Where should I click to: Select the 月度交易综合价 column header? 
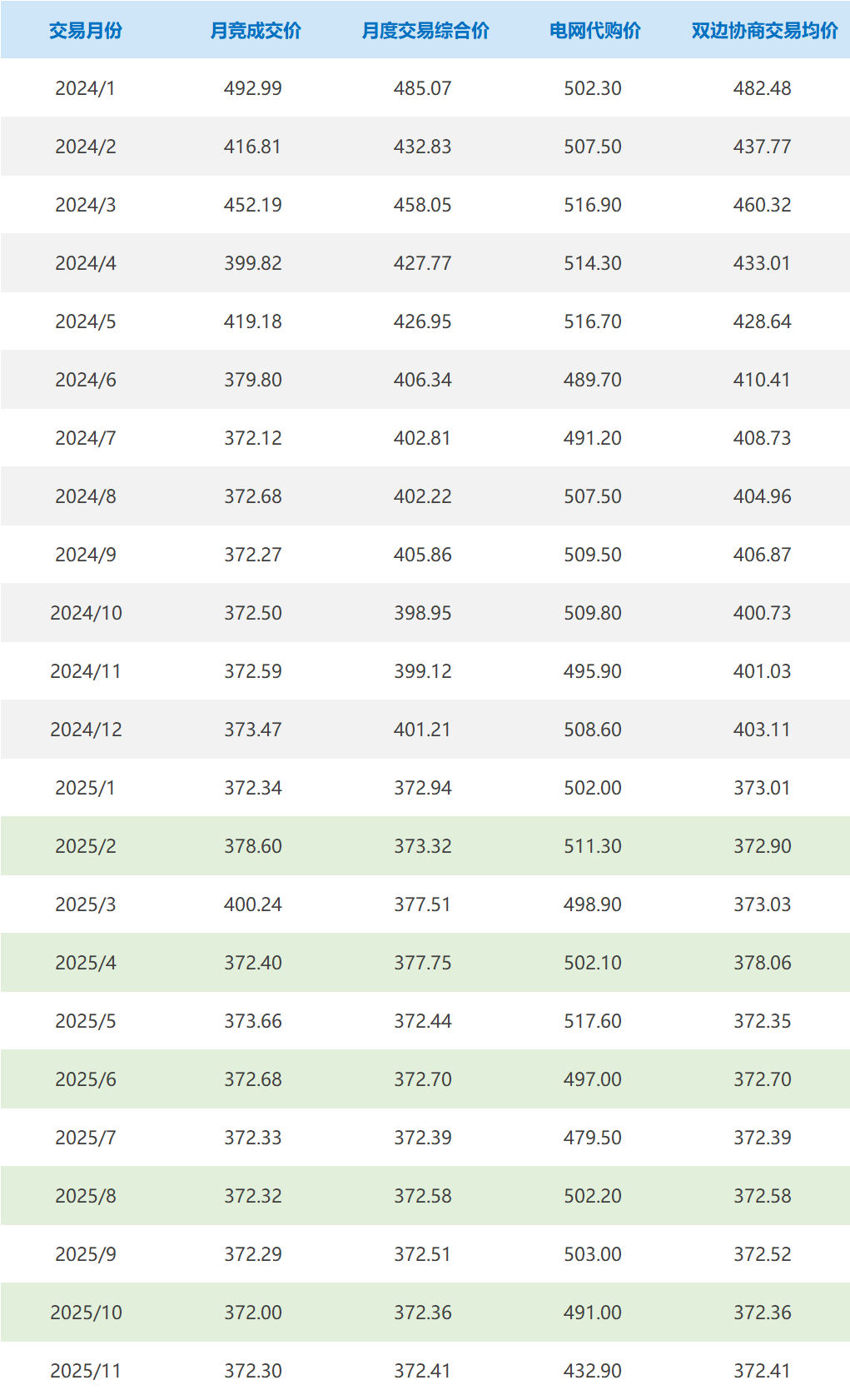pyautogui.click(x=425, y=31)
